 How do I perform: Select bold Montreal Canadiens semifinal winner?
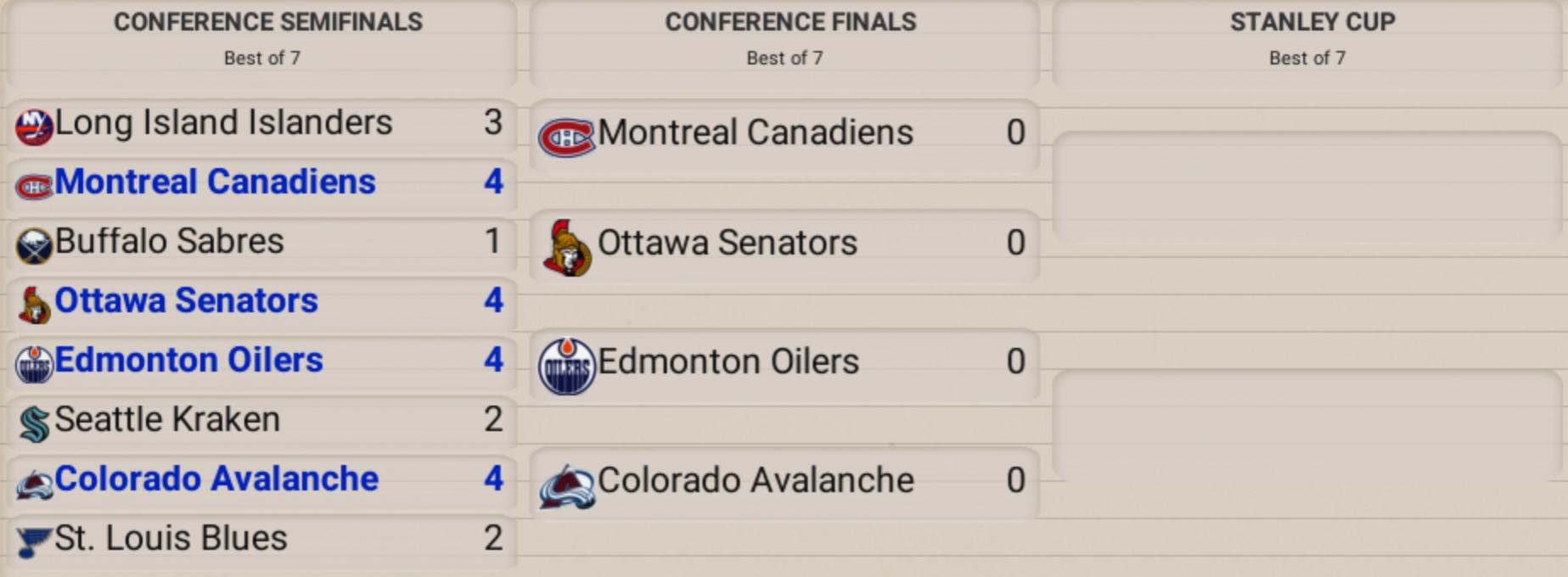tap(215, 182)
